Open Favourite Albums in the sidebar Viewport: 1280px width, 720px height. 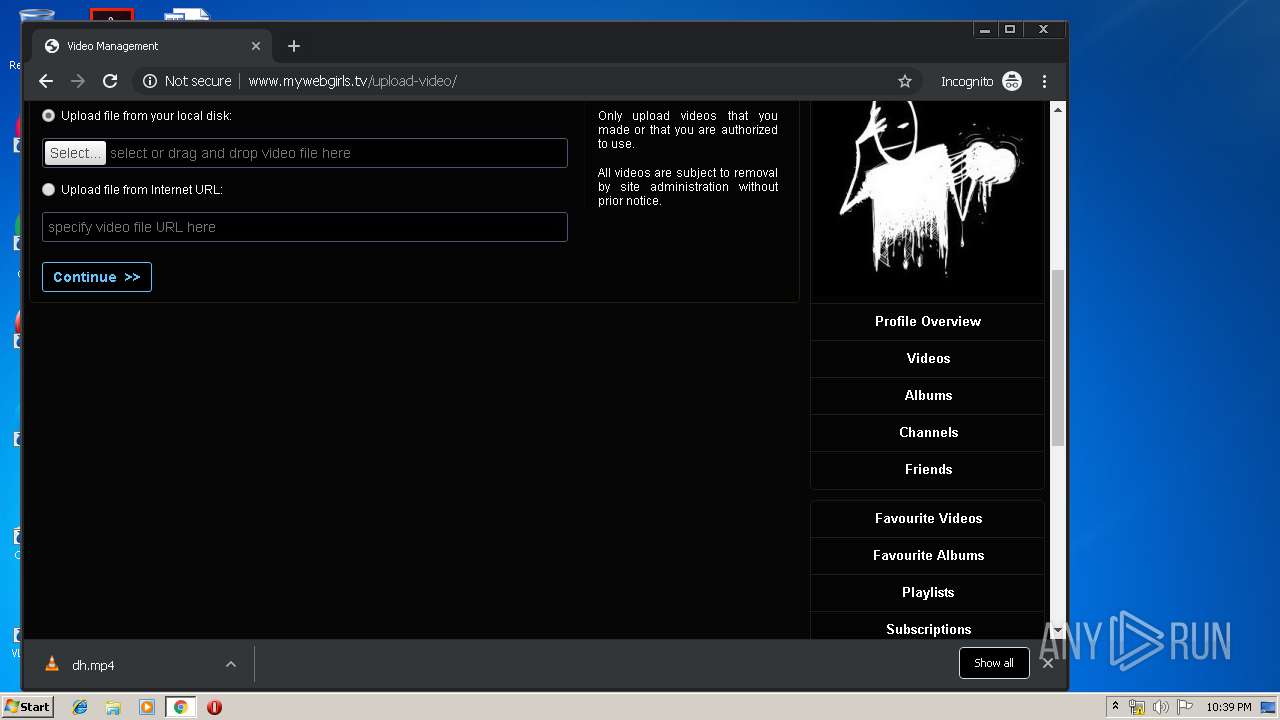tap(928, 555)
